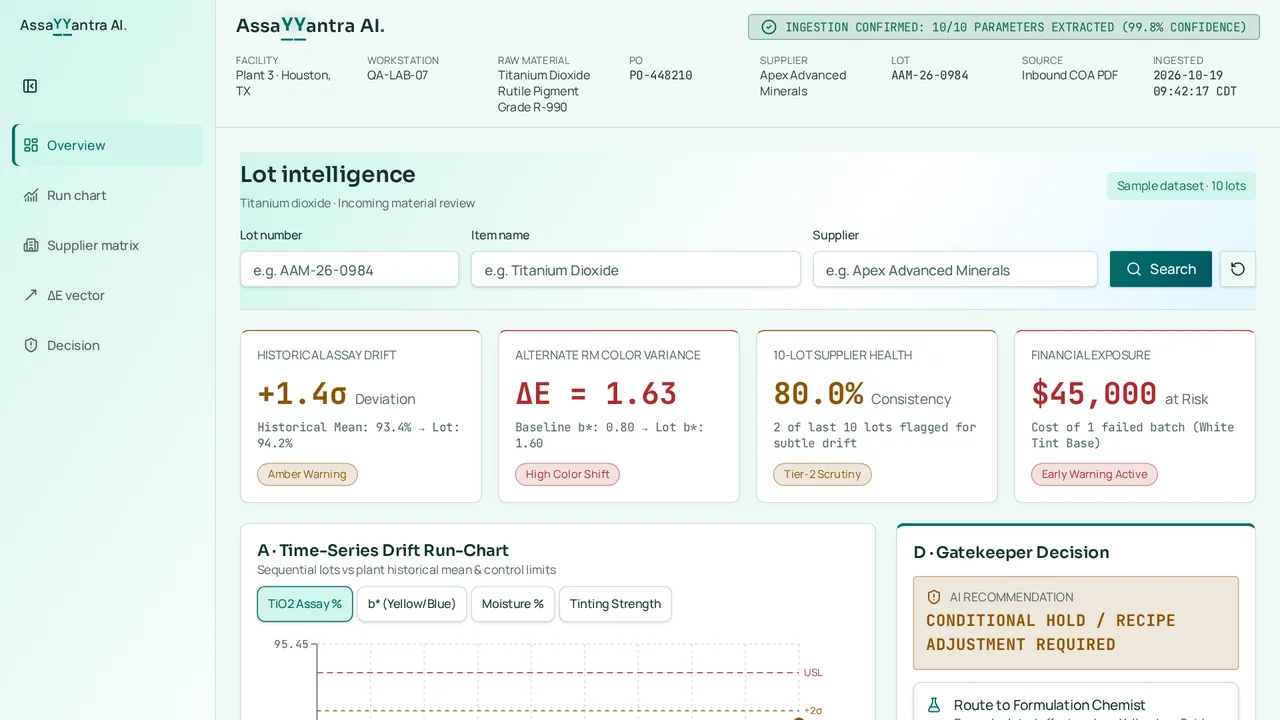The image size is (1280, 720).
Task: Click the Tier-2 Scrutiny badge
Action: tap(822, 474)
